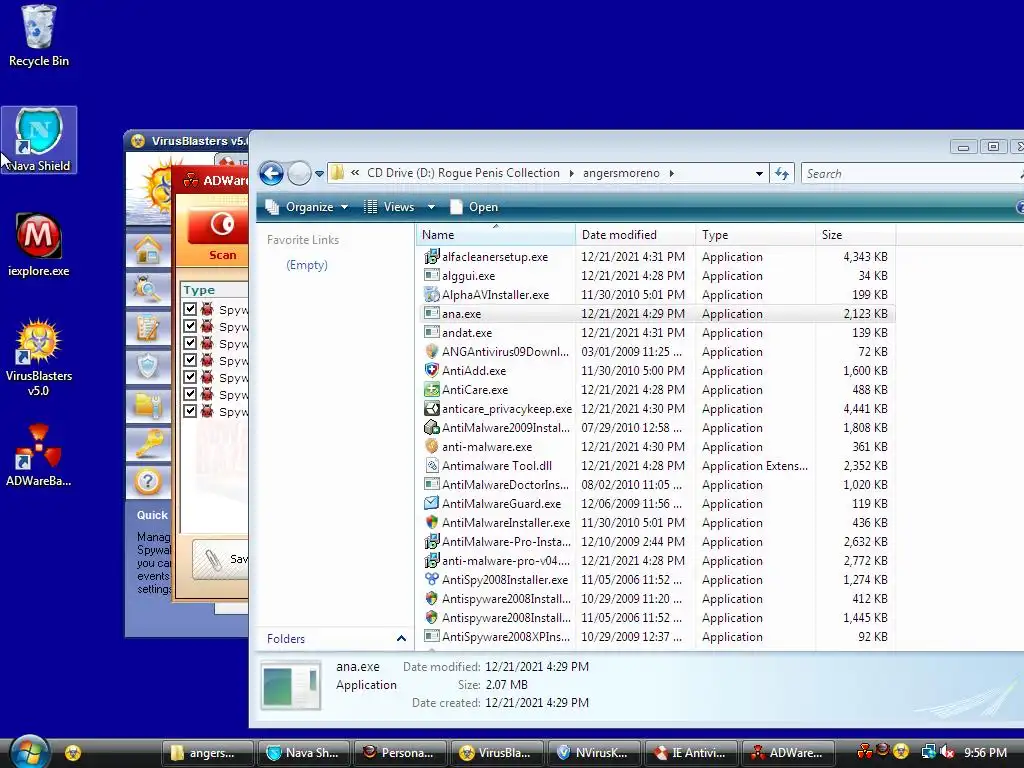
Task: Go back in Explorer with blue arrow
Action: tap(272, 174)
